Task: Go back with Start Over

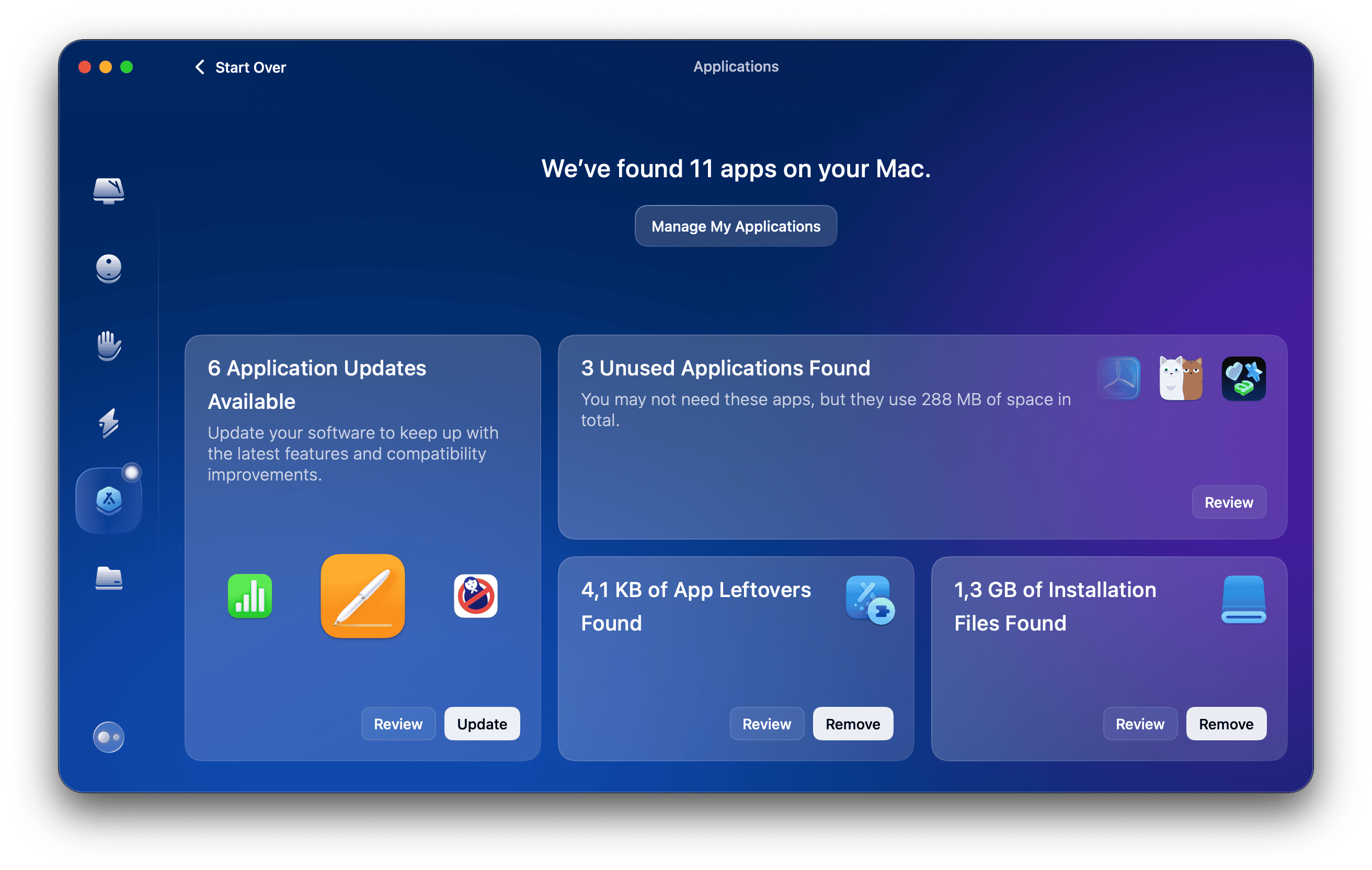Action: [x=241, y=67]
